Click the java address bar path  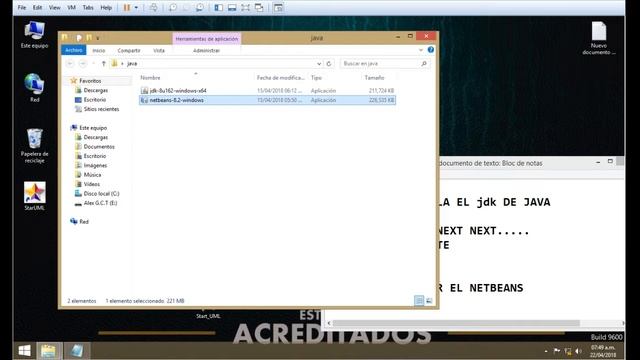click(x=132, y=64)
